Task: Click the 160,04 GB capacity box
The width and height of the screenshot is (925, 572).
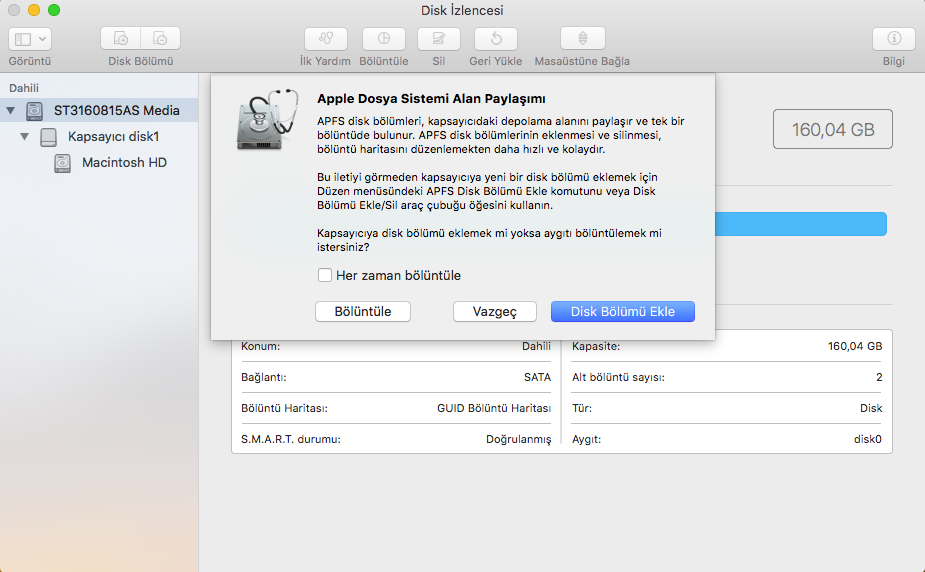Action: pyautogui.click(x=833, y=129)
